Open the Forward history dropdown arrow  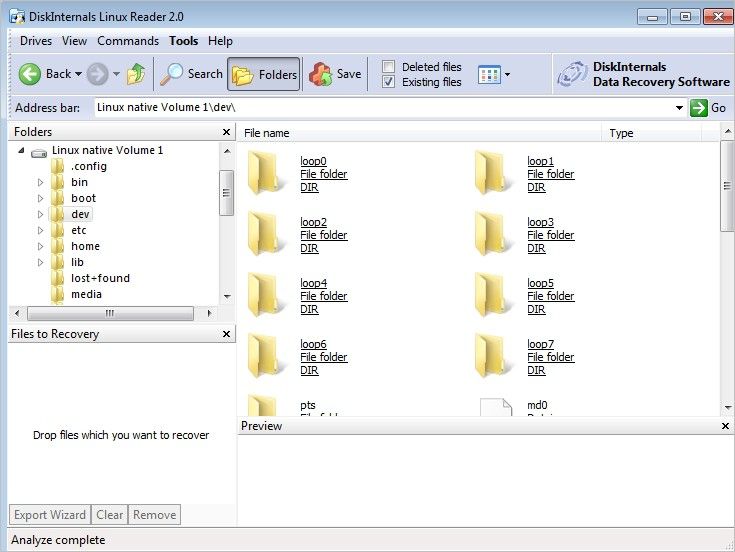116,74
